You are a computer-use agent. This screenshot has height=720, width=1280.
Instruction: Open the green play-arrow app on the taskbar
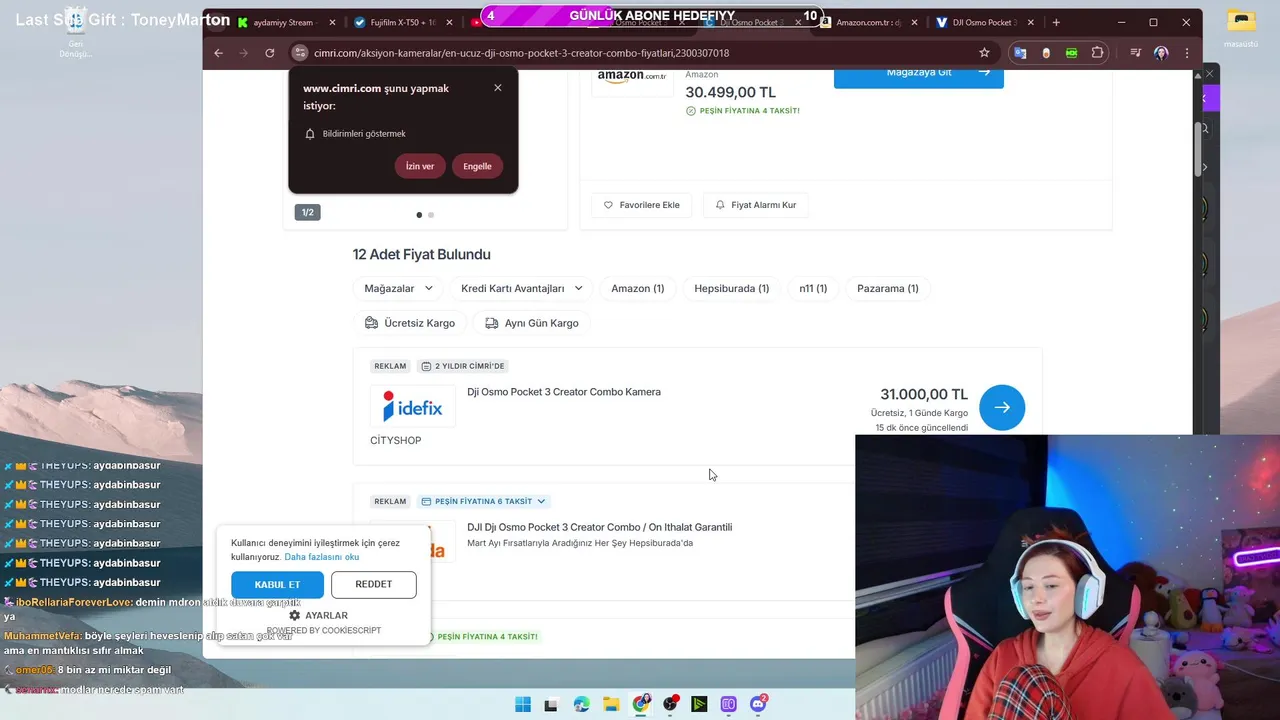click(x=700, y=704)
